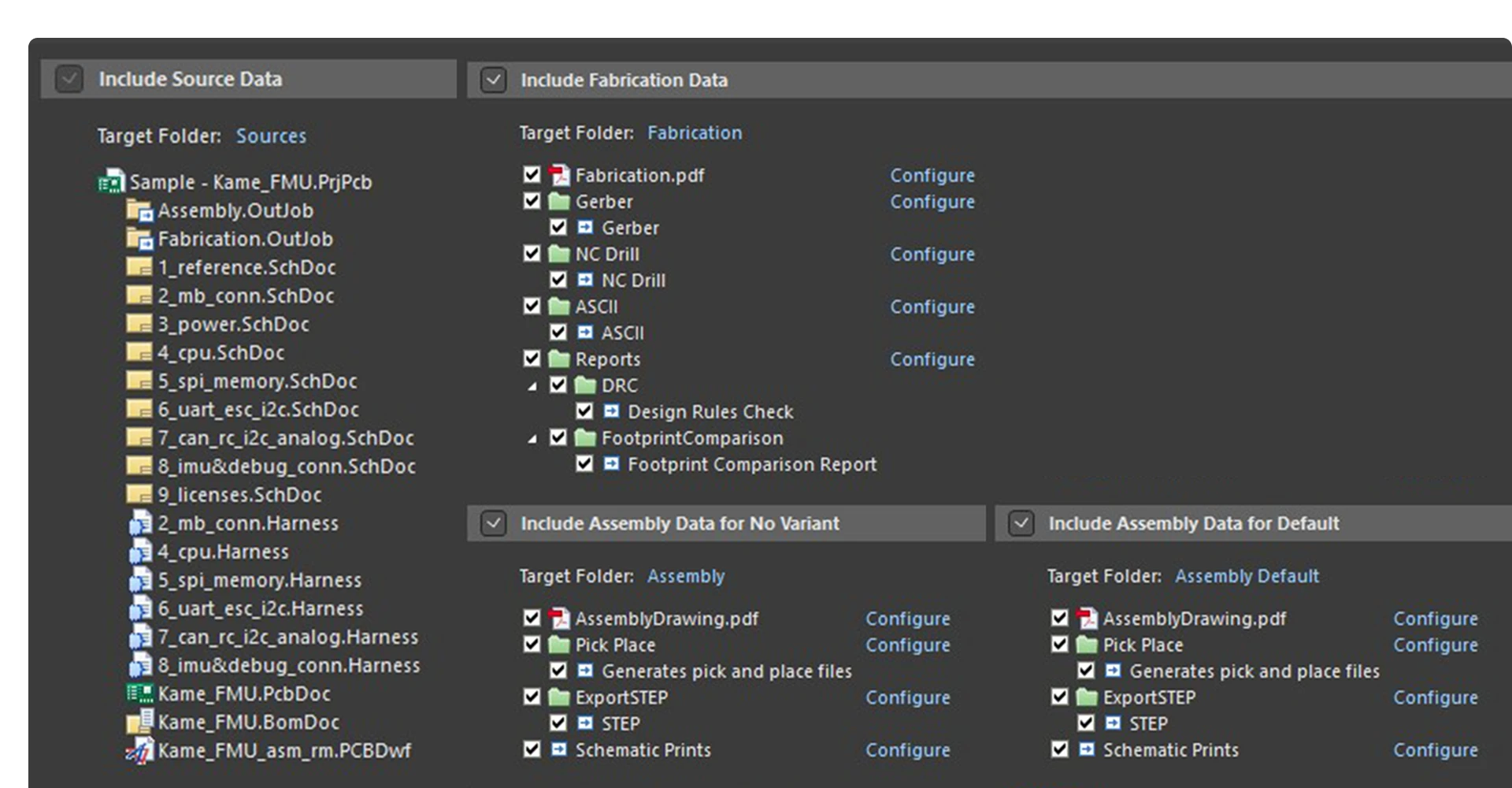Click the Sample - Kame_FMU.PrjPcb project icon
Image resolution: width=1512 pixels, height=788 pixels.
pos(111,182)
